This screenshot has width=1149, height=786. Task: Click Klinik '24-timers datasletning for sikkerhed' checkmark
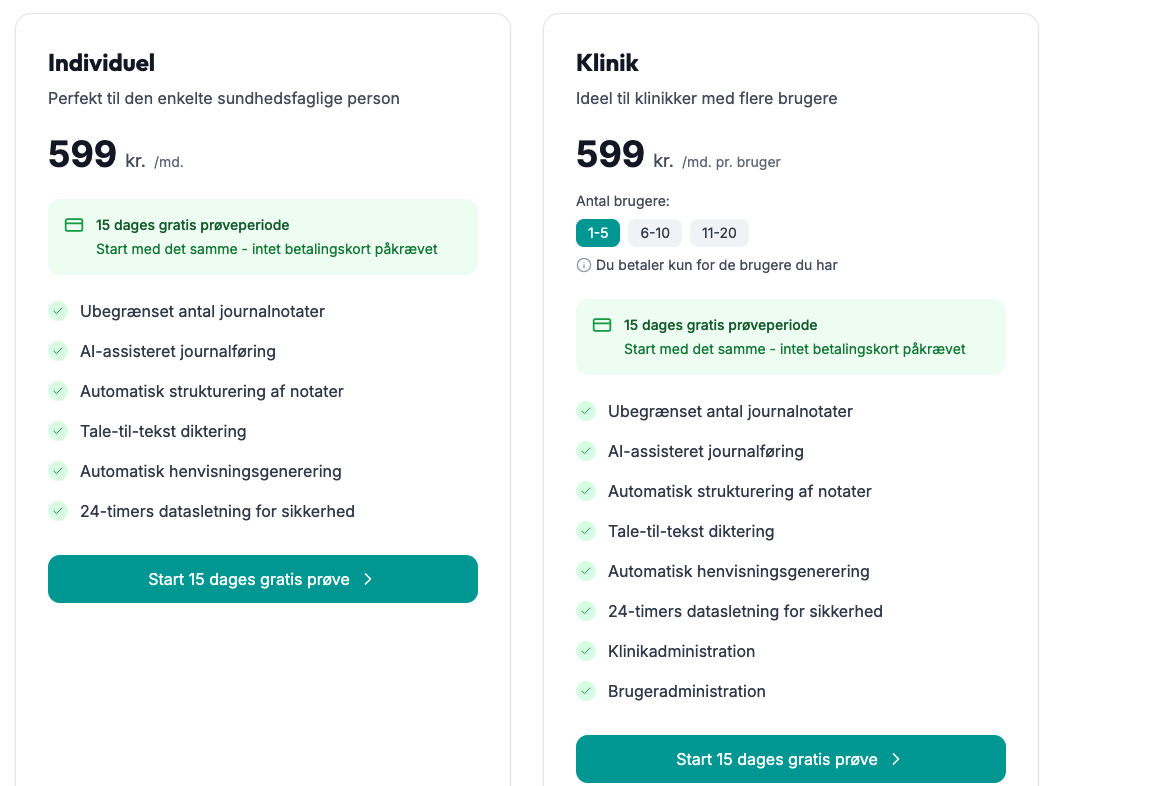click(x=586, y=611)
